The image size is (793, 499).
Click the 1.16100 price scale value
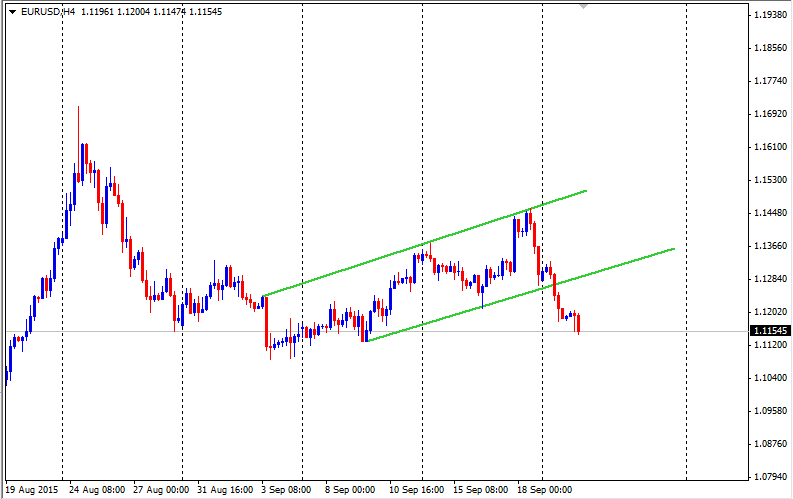pos(770,147)
